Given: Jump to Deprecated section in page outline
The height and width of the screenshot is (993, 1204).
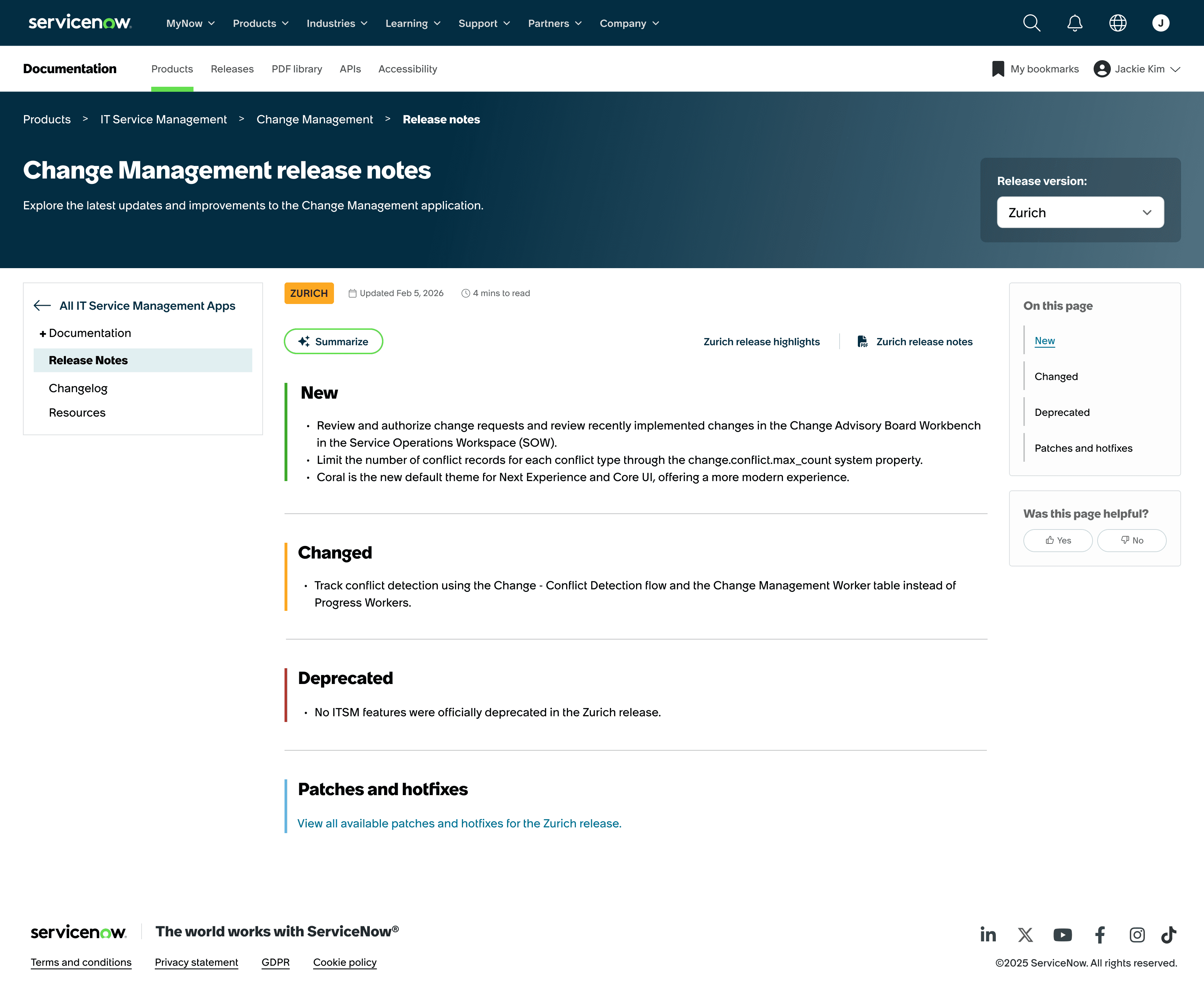Looking at the screenshot, I should point(1062,412).
